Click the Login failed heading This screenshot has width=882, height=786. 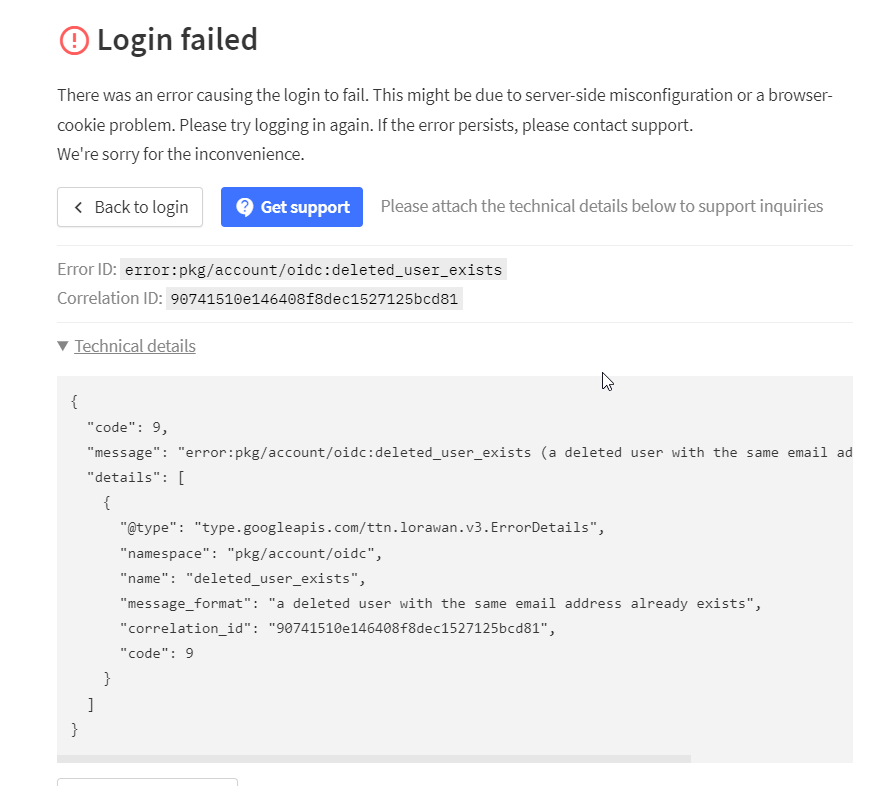(x=177, y=40)
